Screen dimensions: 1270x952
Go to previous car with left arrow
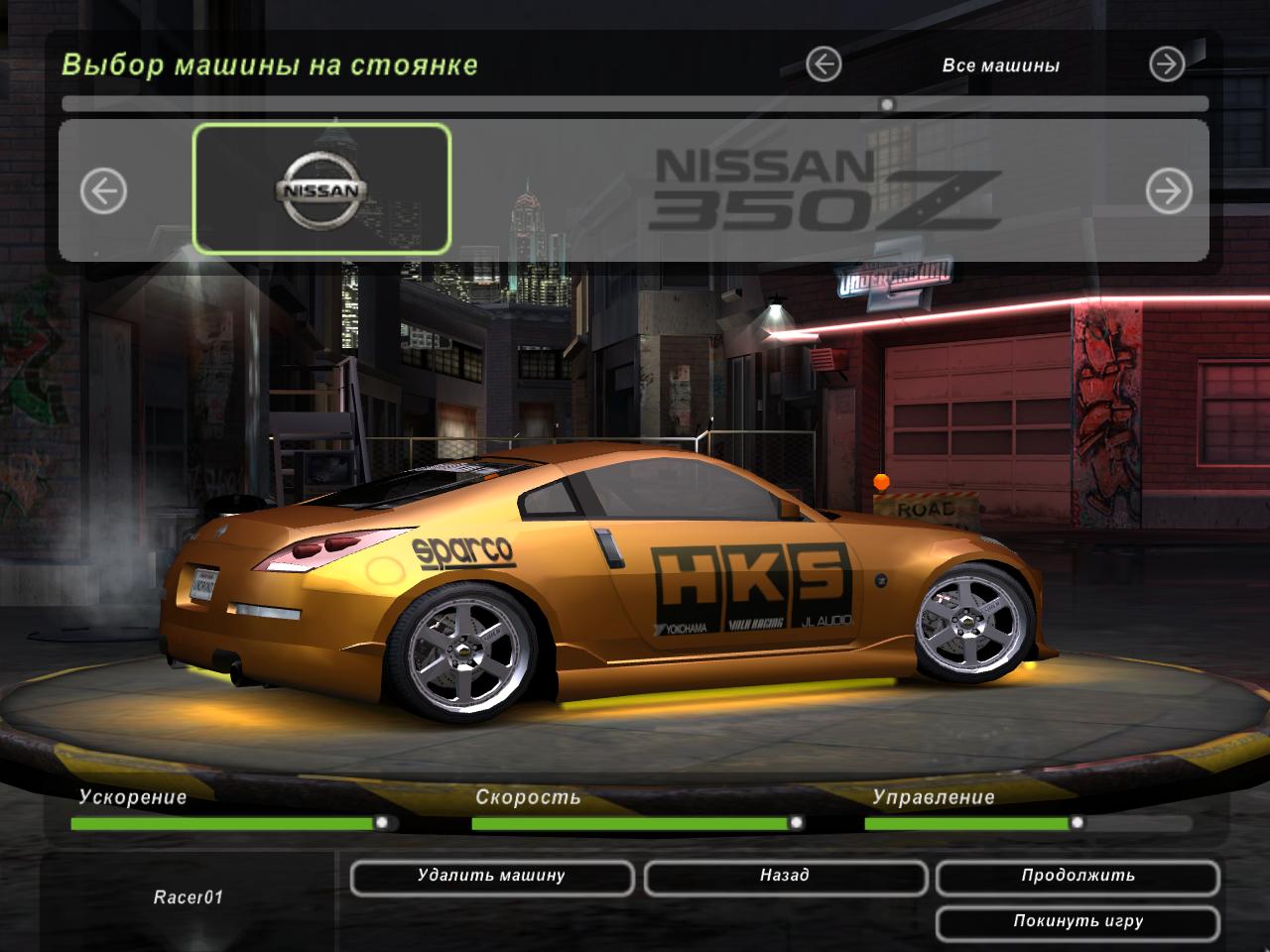[x=103, y=190]
